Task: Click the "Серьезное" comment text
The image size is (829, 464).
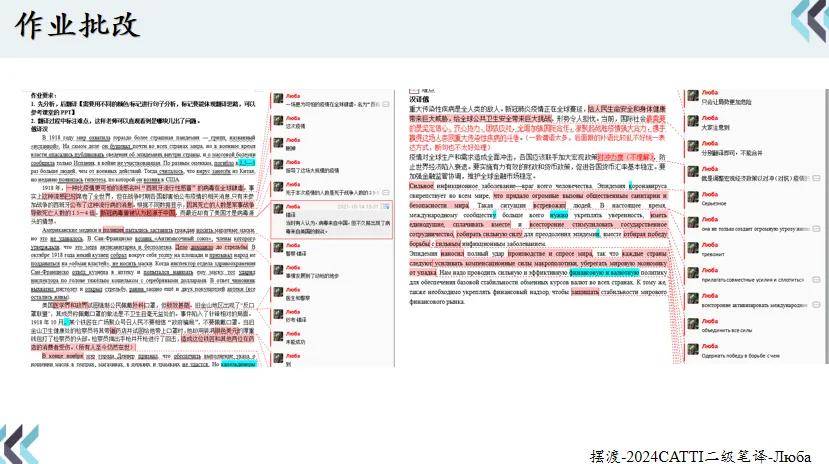Action: tap(714, 203)
